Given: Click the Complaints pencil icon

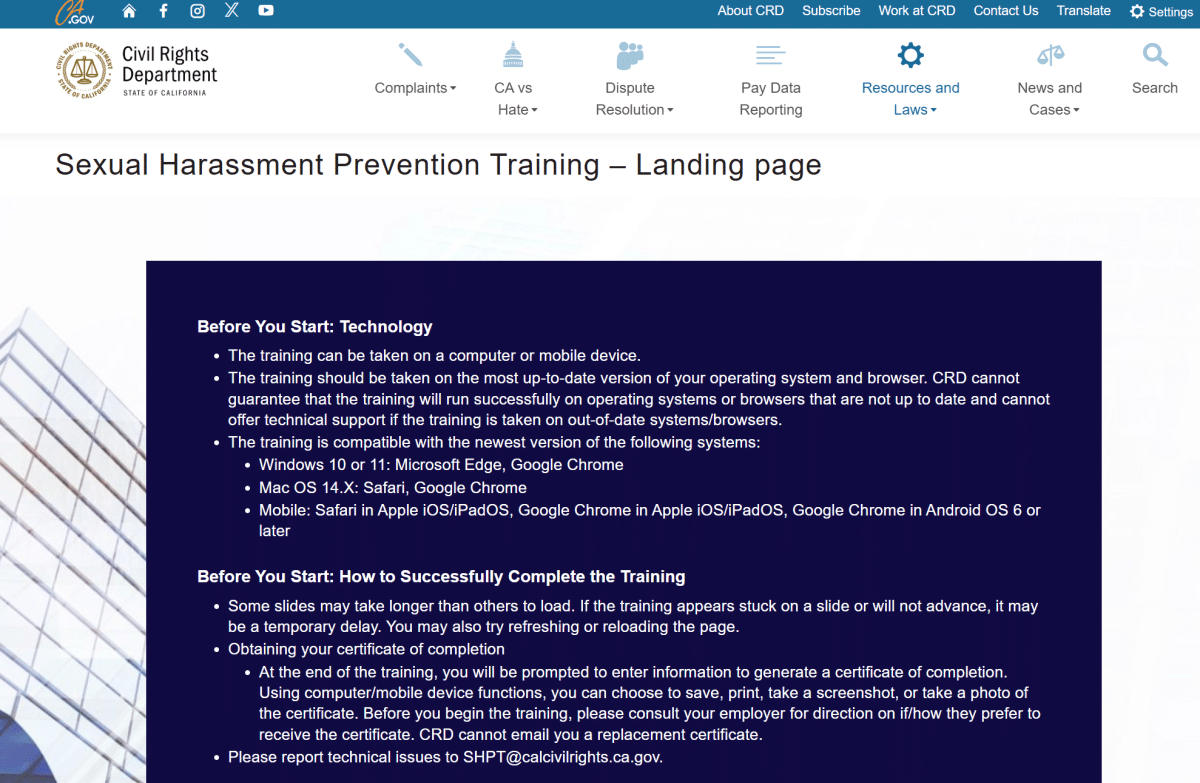Looking at the screenshot, I should tap(410, 55).
